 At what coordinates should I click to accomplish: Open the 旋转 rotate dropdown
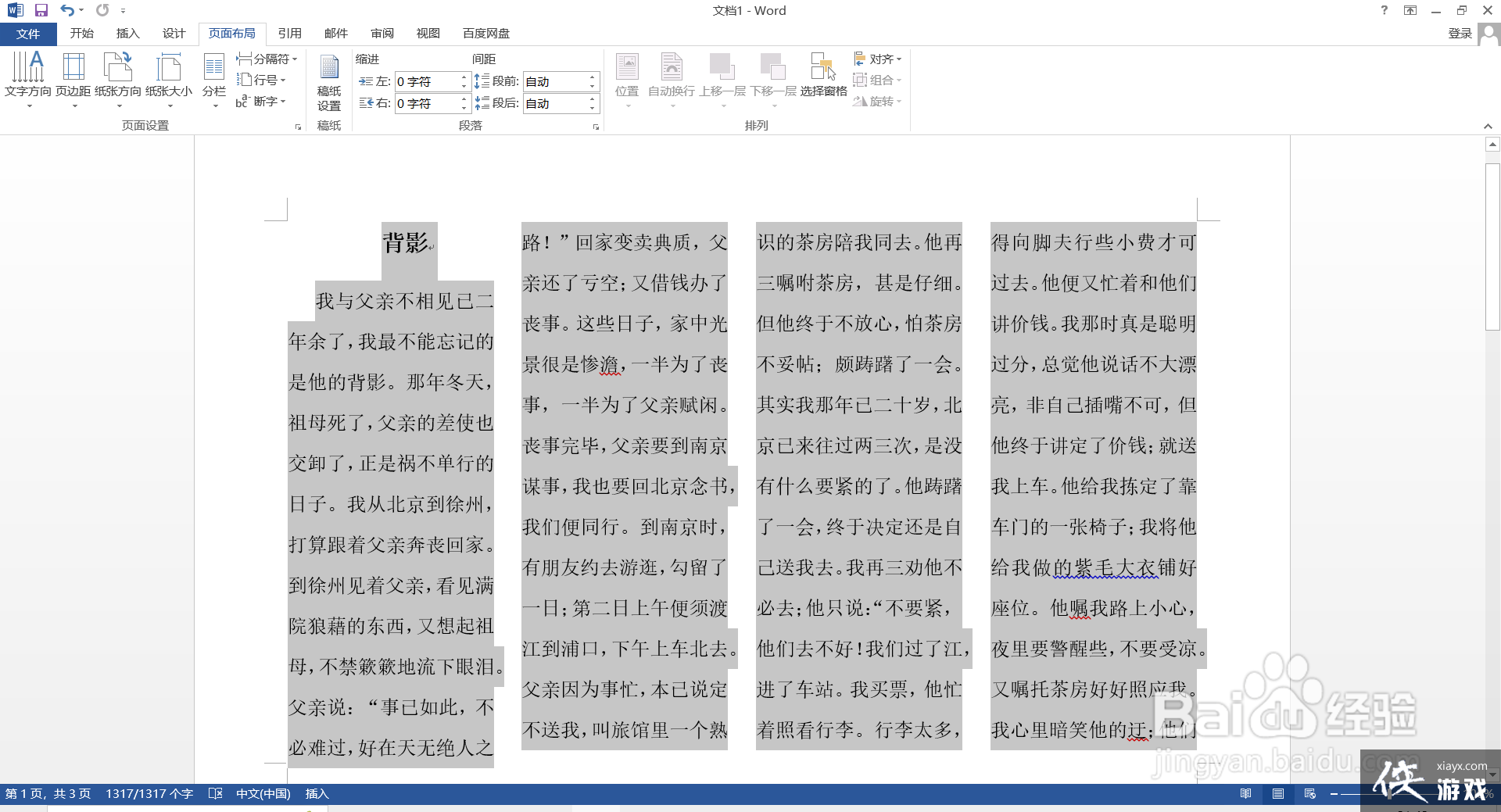(877, 102)
